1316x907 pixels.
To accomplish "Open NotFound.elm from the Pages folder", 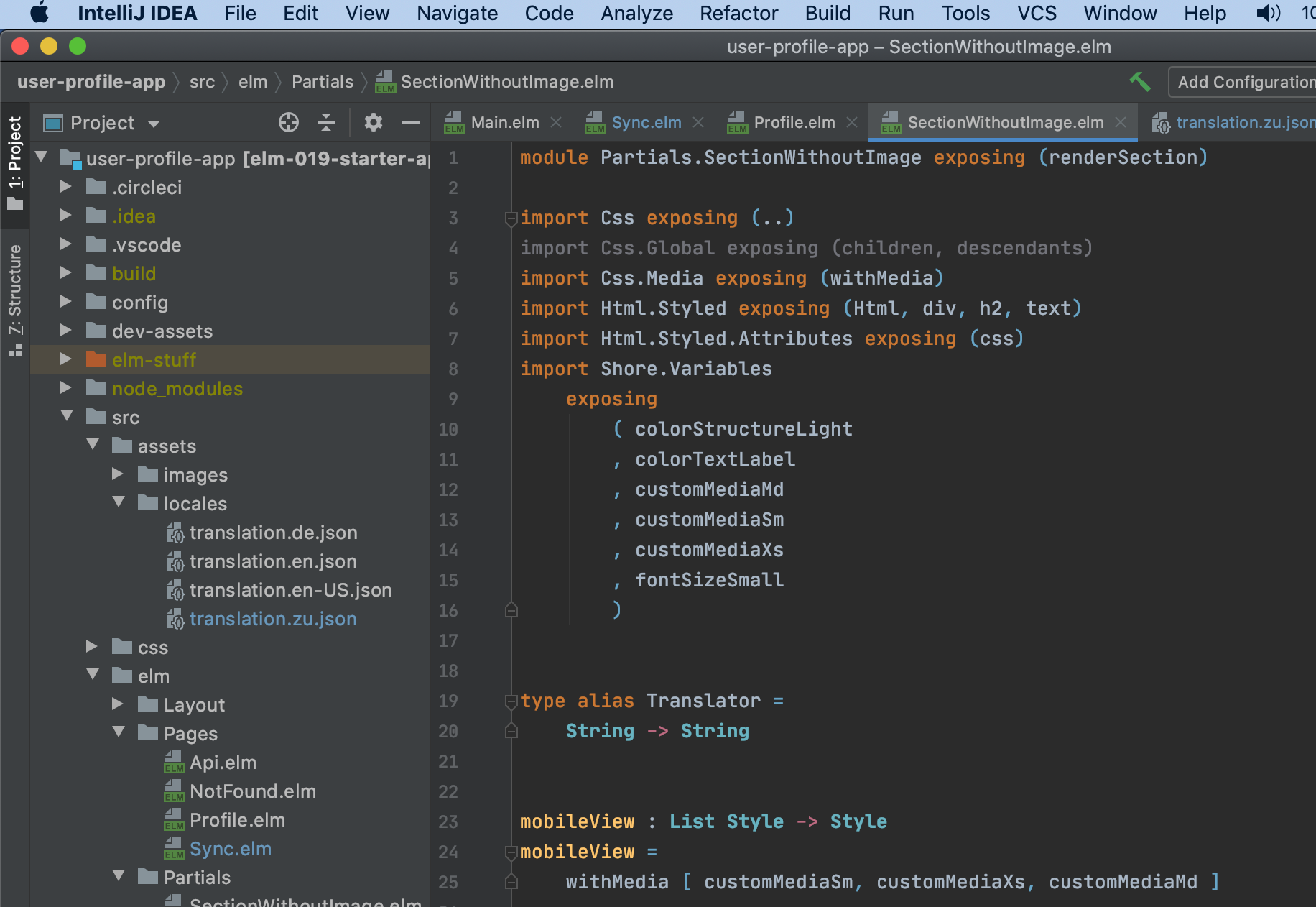I will coord(252,791).
